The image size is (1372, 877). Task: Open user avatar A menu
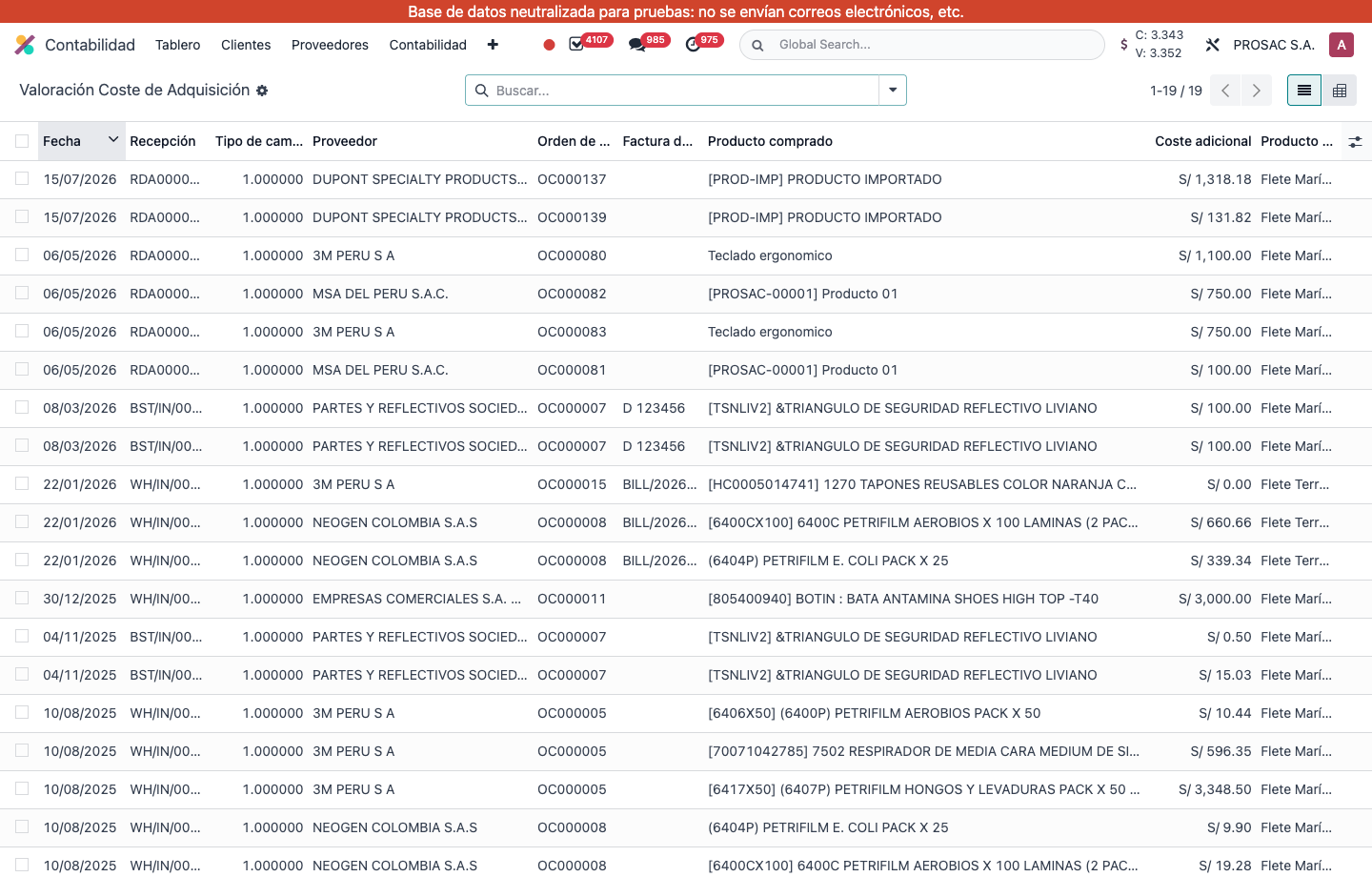click(x=1342, y=45)
